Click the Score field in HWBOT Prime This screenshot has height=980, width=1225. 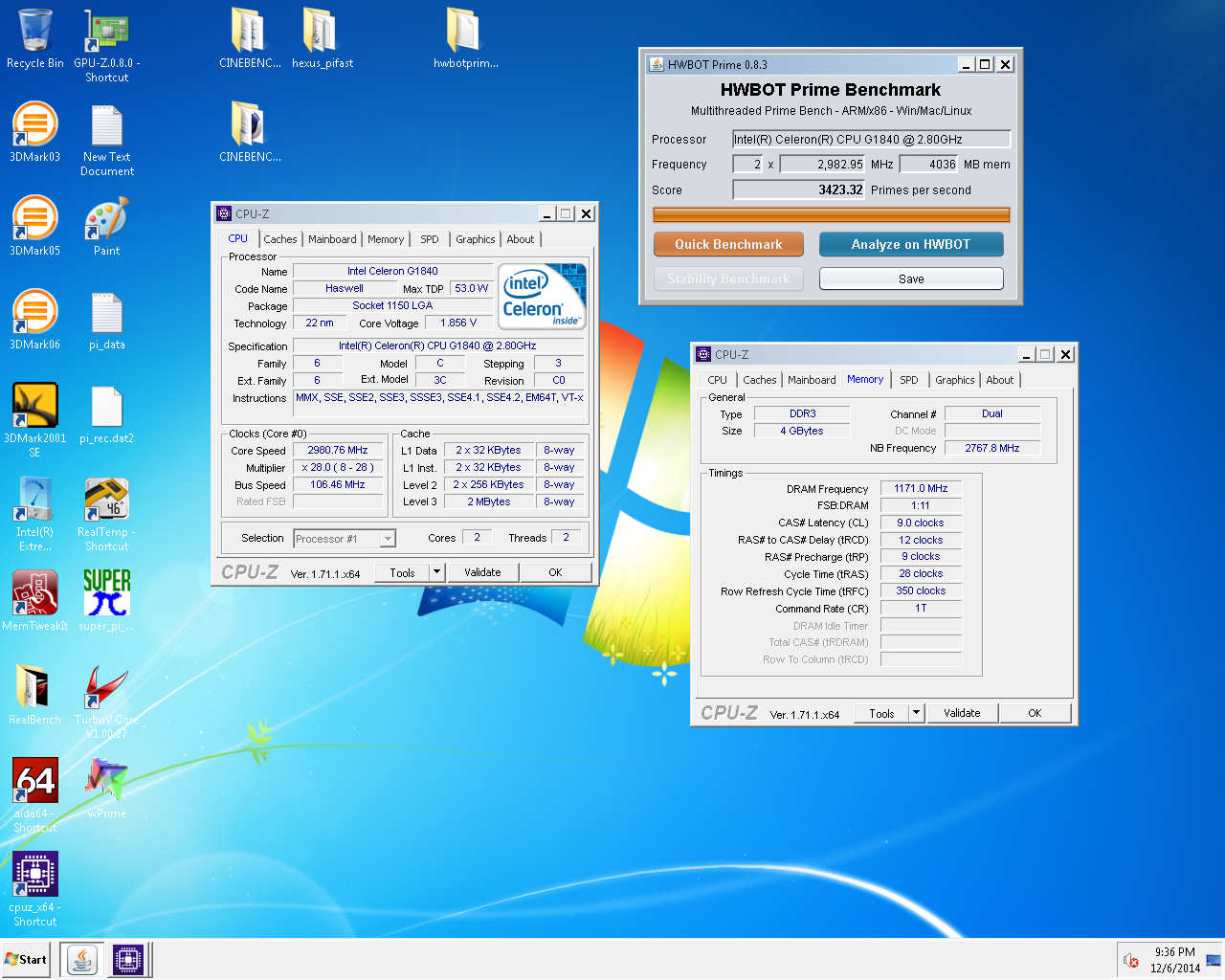[798, 189]
